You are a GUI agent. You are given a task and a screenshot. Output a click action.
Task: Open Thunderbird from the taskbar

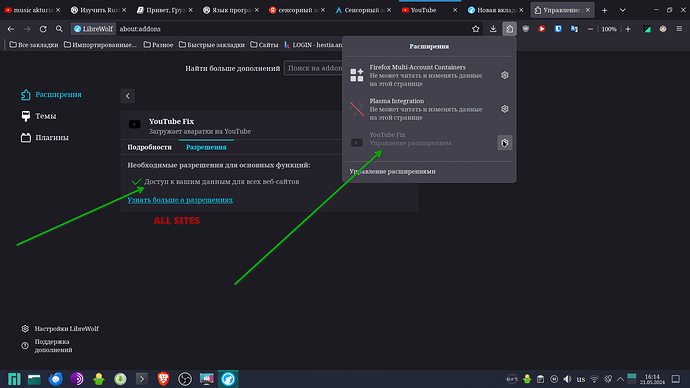[55, 379]
